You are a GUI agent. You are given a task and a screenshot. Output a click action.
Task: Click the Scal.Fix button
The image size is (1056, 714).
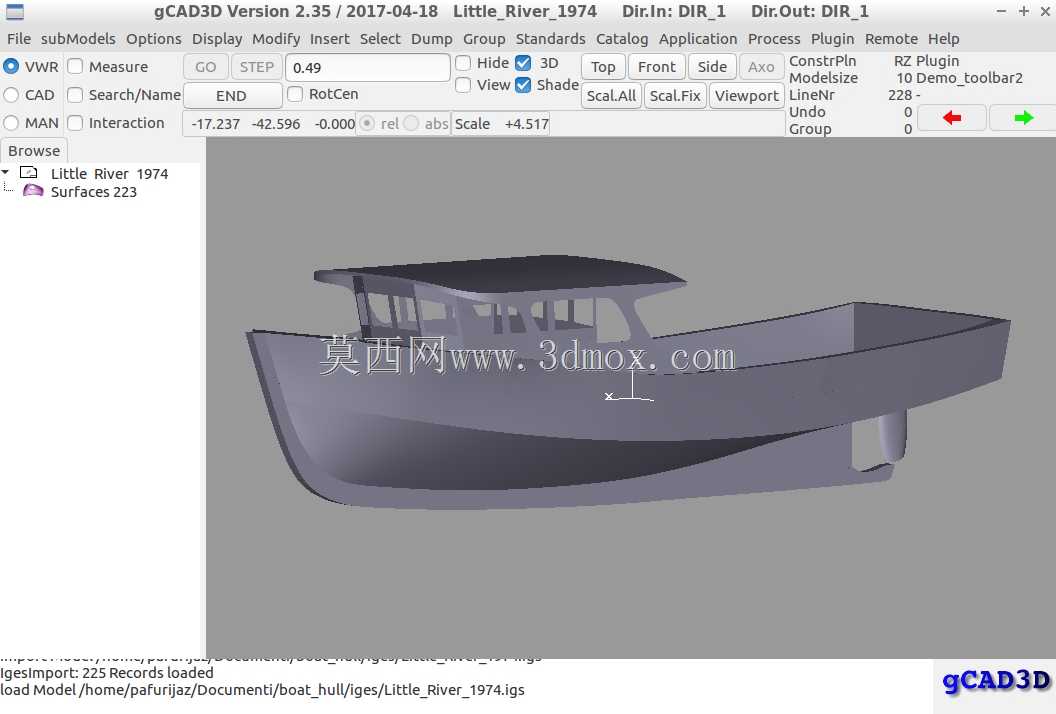[675, 96]
